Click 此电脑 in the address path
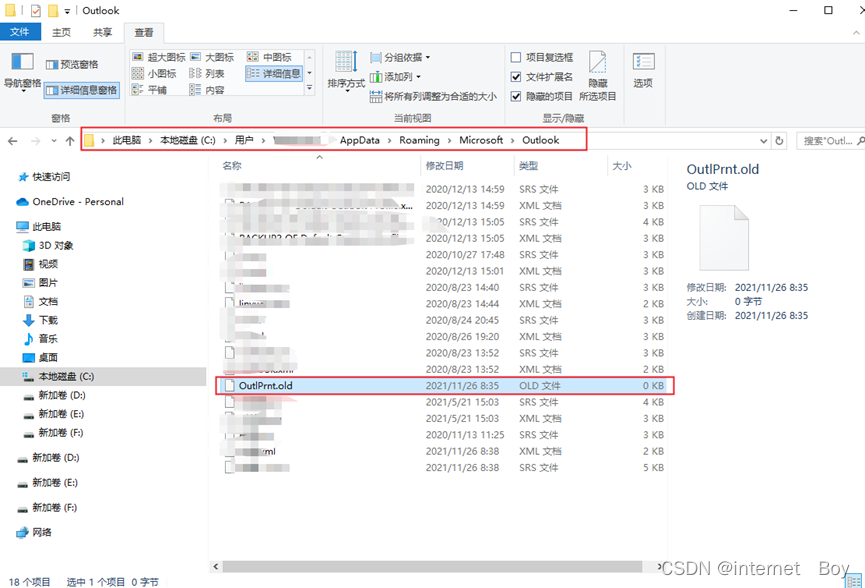Viewport: 865px width, 588px height. 127,140
